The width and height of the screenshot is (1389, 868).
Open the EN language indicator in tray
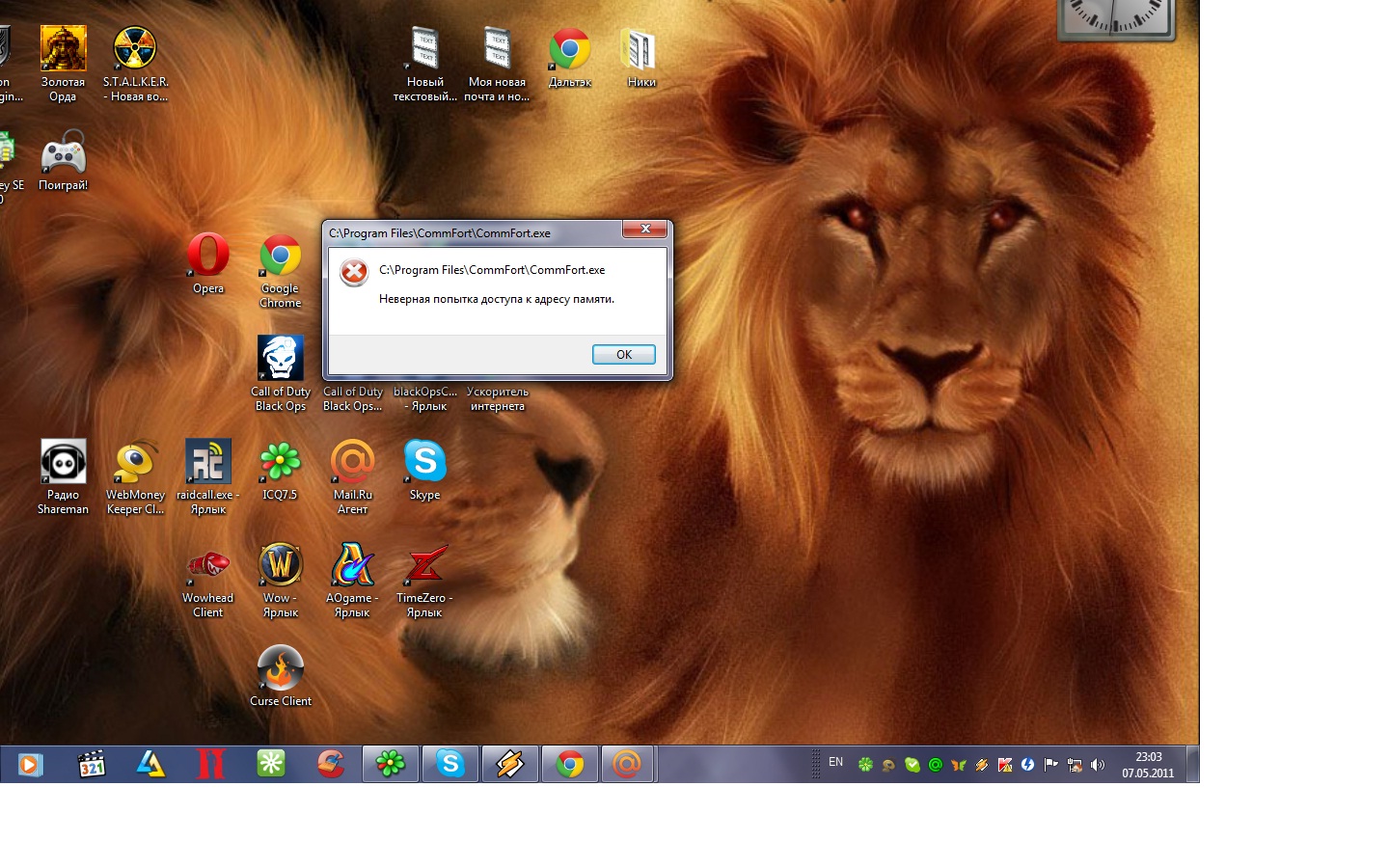[835, 763]
